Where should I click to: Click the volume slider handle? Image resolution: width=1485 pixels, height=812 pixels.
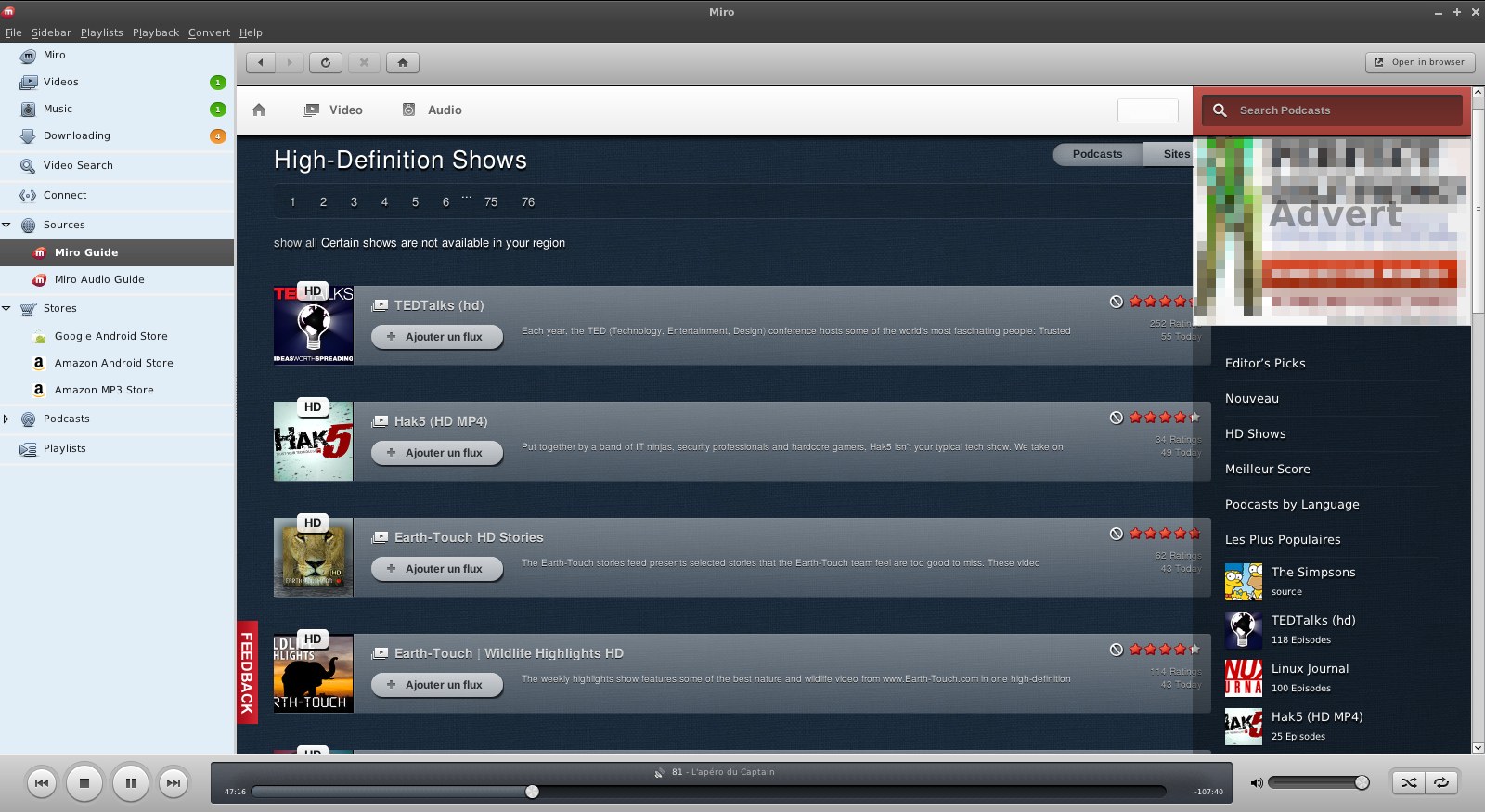1362,782
